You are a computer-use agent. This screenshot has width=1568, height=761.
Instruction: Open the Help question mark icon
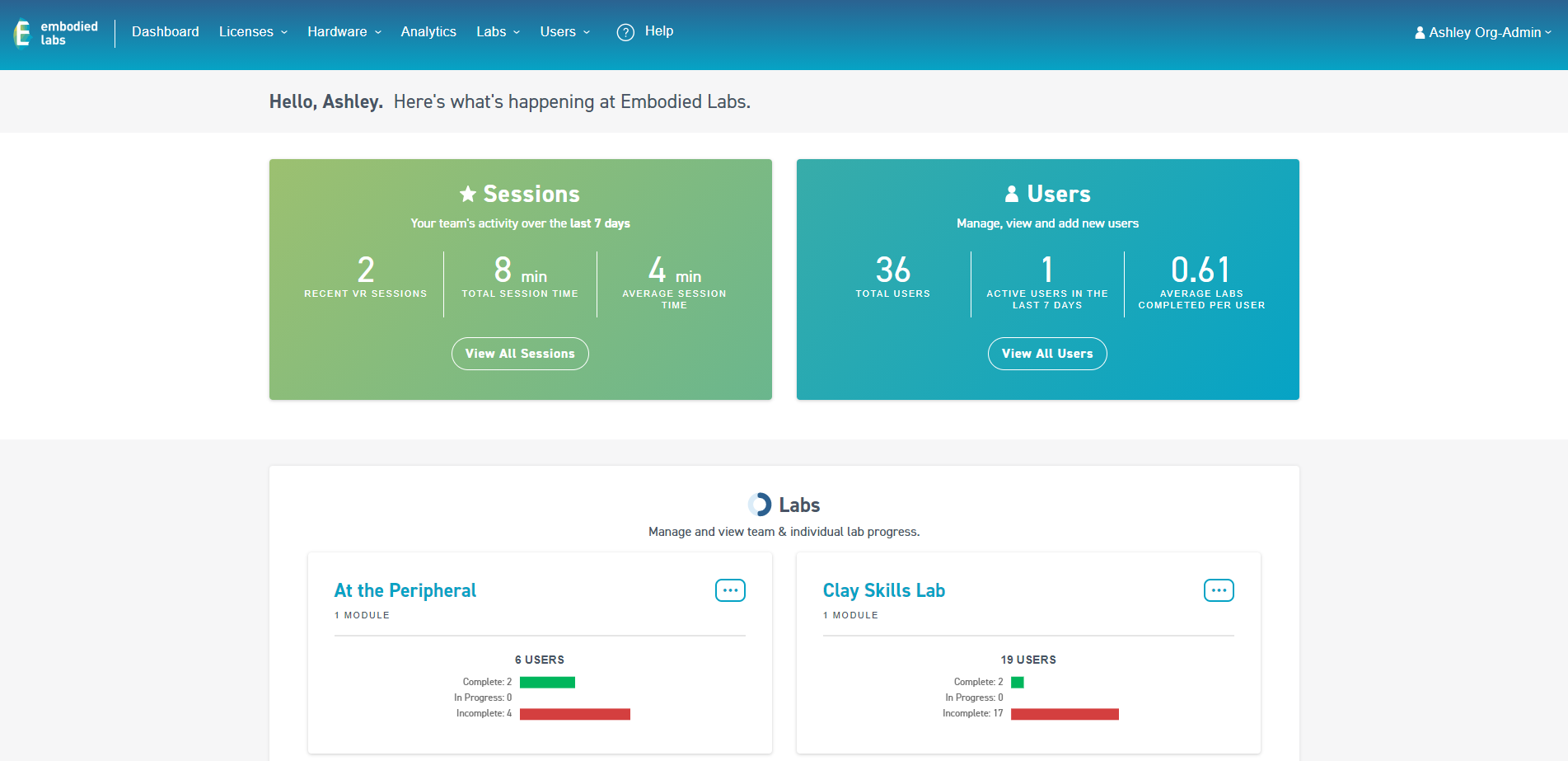pyautogui.click(x=625, y=32)
